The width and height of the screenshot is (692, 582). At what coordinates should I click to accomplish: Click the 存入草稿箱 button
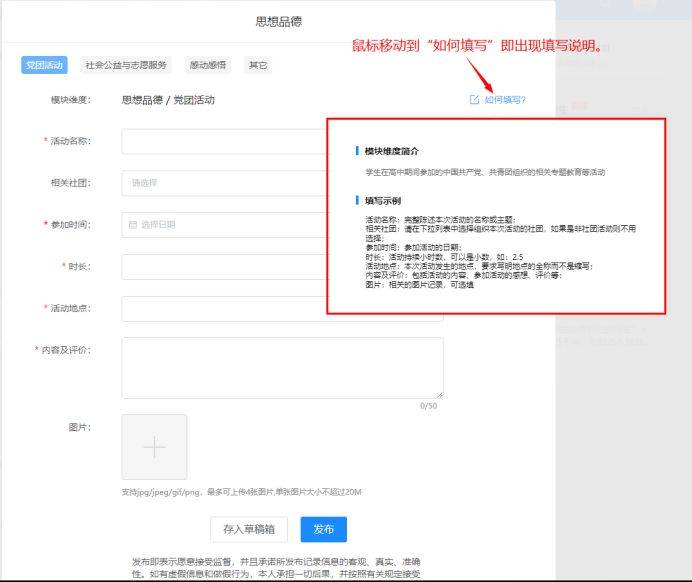(249, 529)
